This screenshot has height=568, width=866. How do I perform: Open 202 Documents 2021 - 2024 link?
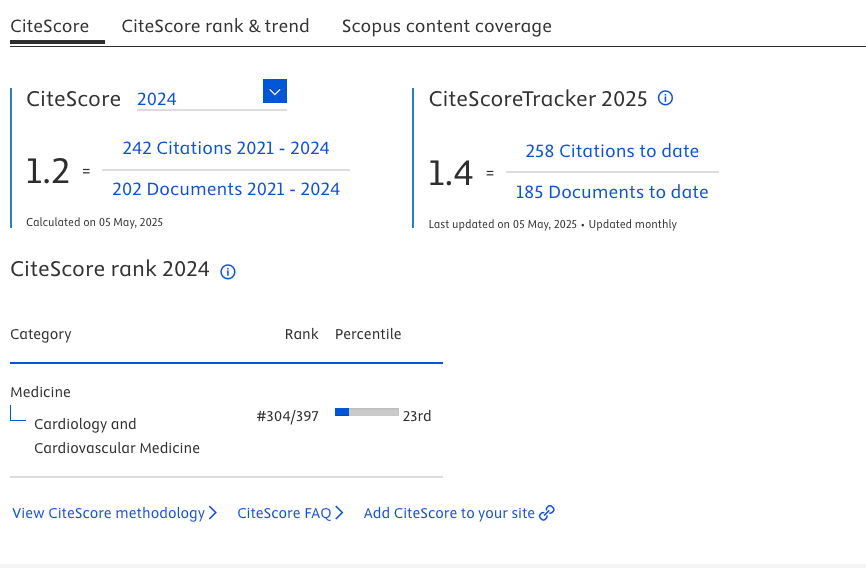pyautogui.click(x=226, y=189)
